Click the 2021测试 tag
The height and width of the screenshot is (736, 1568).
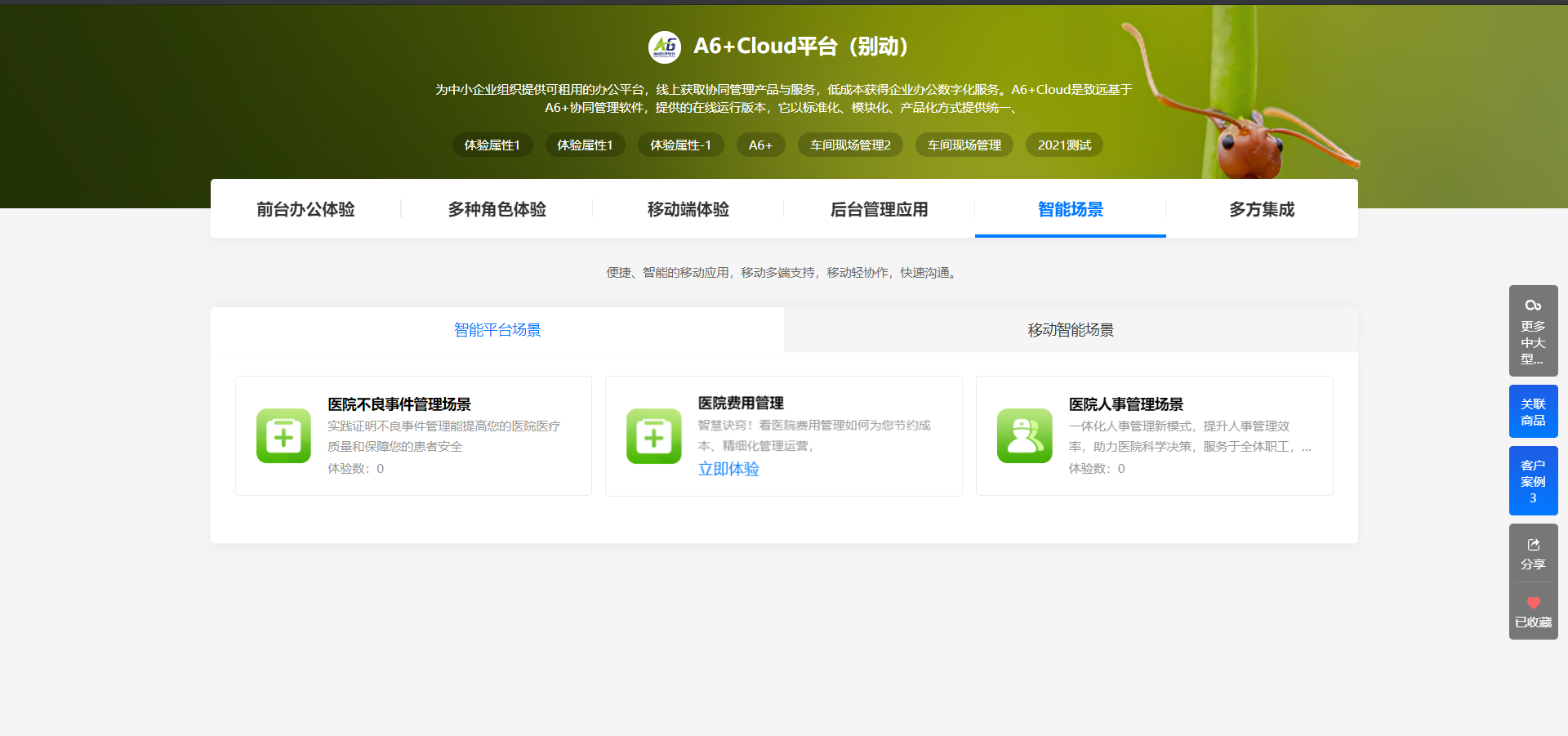[1064, 145]
